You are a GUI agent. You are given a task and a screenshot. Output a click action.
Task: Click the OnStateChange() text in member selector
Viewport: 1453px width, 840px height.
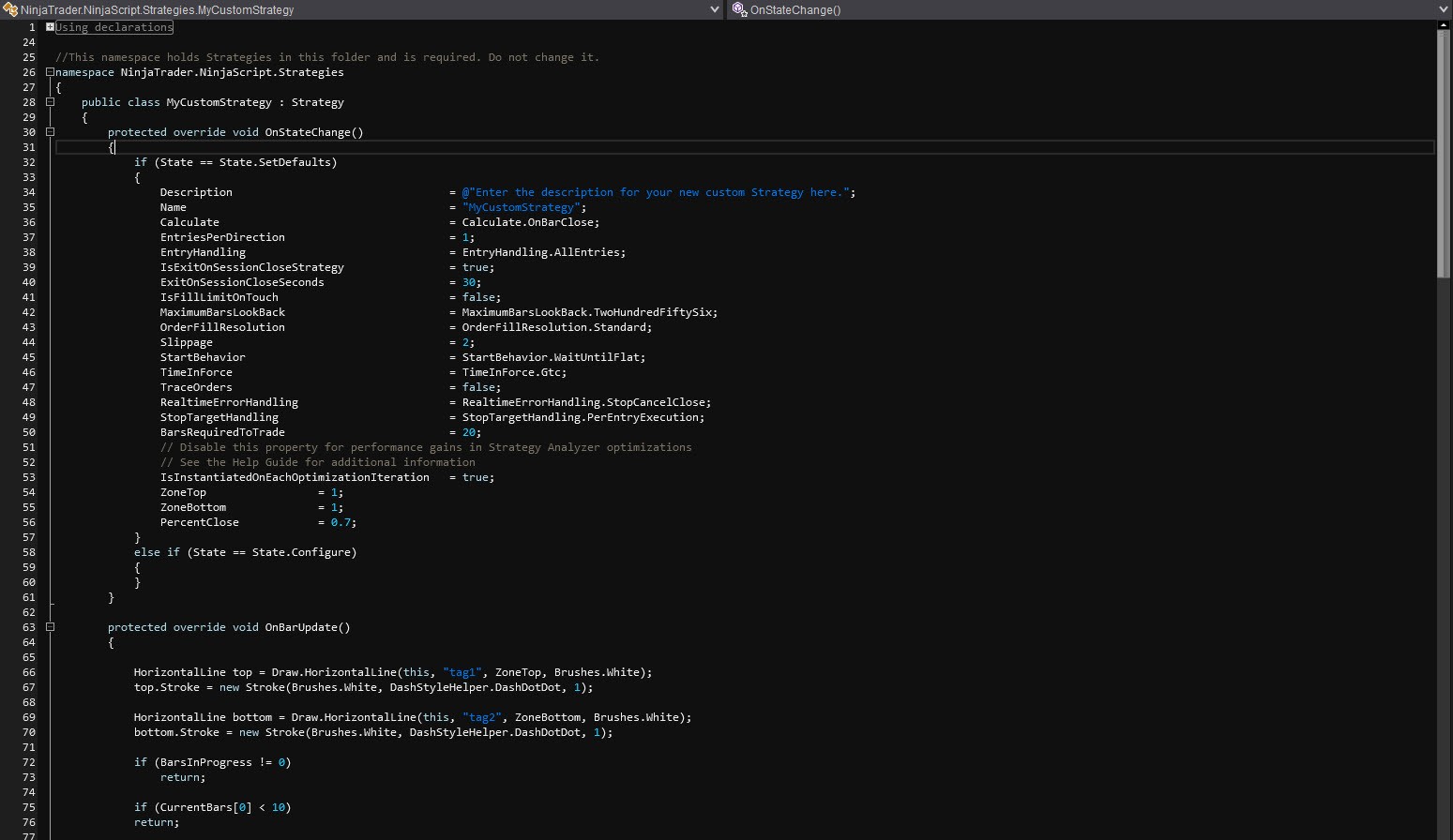pyautogui.click(x=795, y=9)
